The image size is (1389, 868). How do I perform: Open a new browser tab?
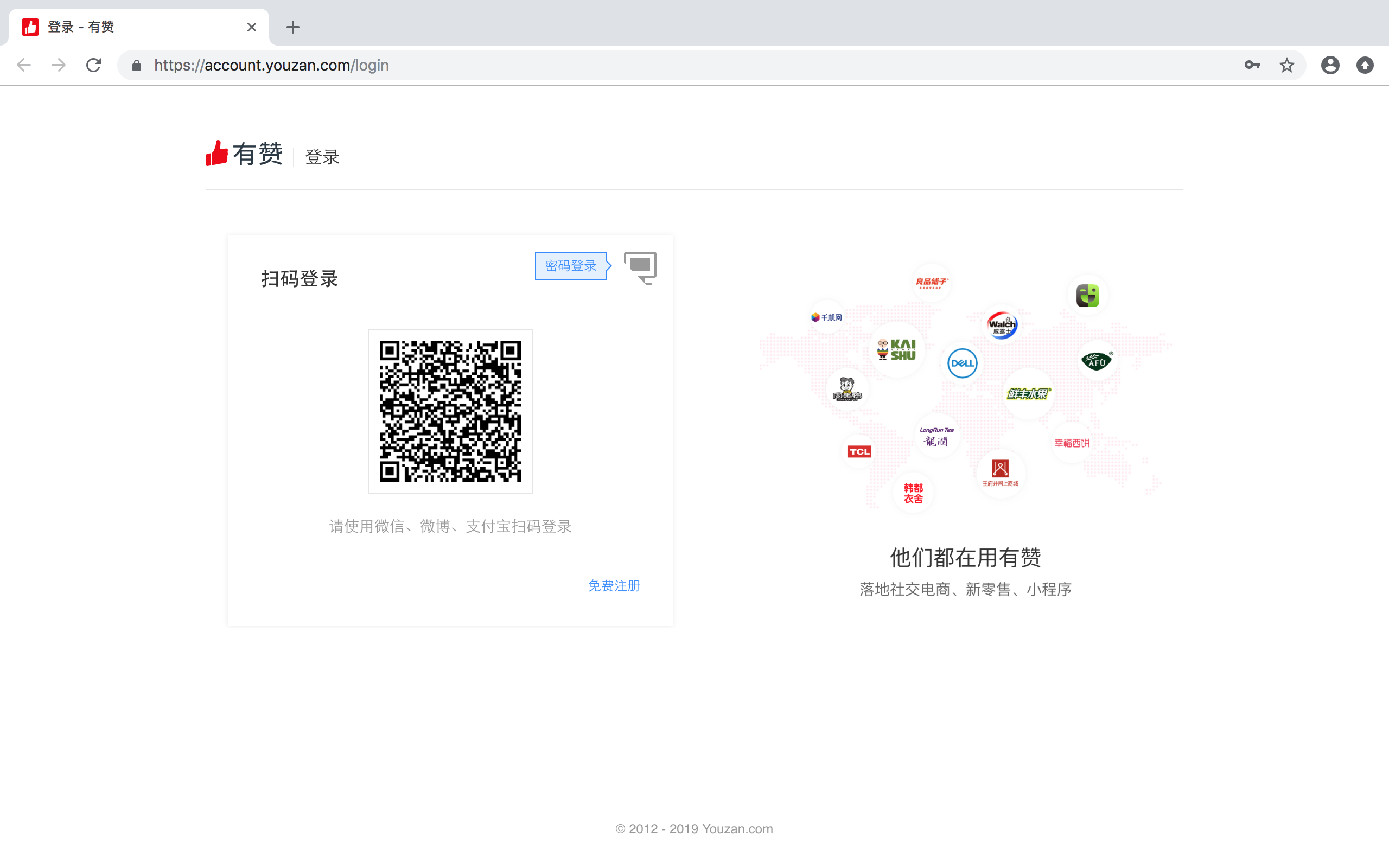[x=293, y=27]
